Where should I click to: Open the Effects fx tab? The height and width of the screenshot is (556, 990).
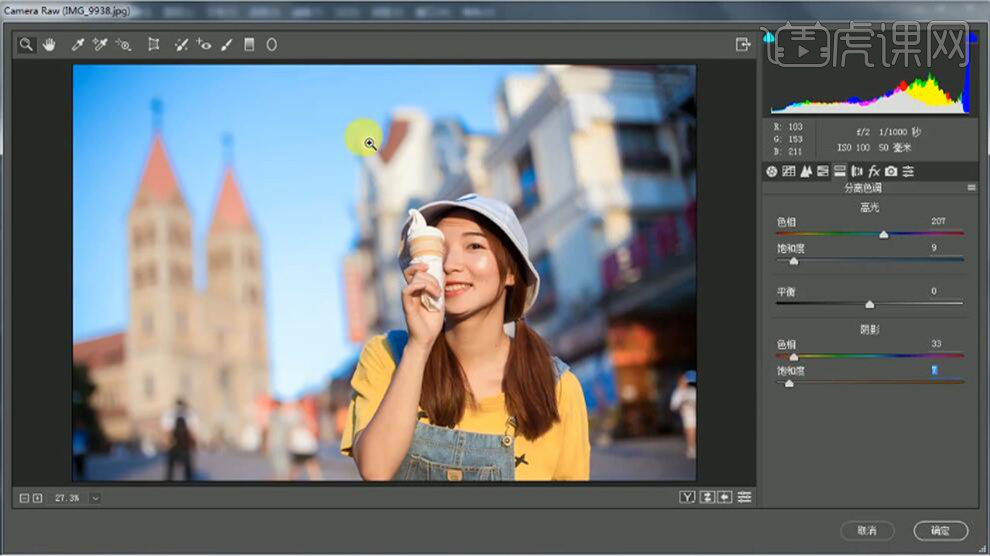point(873,172)
